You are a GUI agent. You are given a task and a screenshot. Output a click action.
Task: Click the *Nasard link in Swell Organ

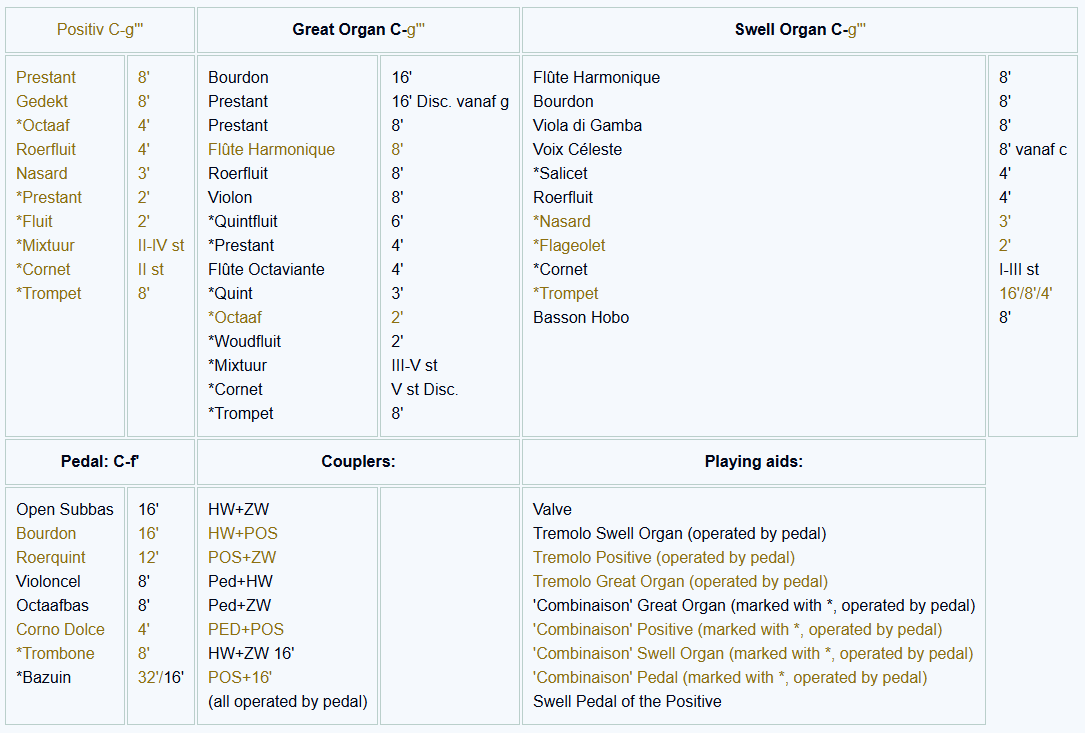[562, 221]
